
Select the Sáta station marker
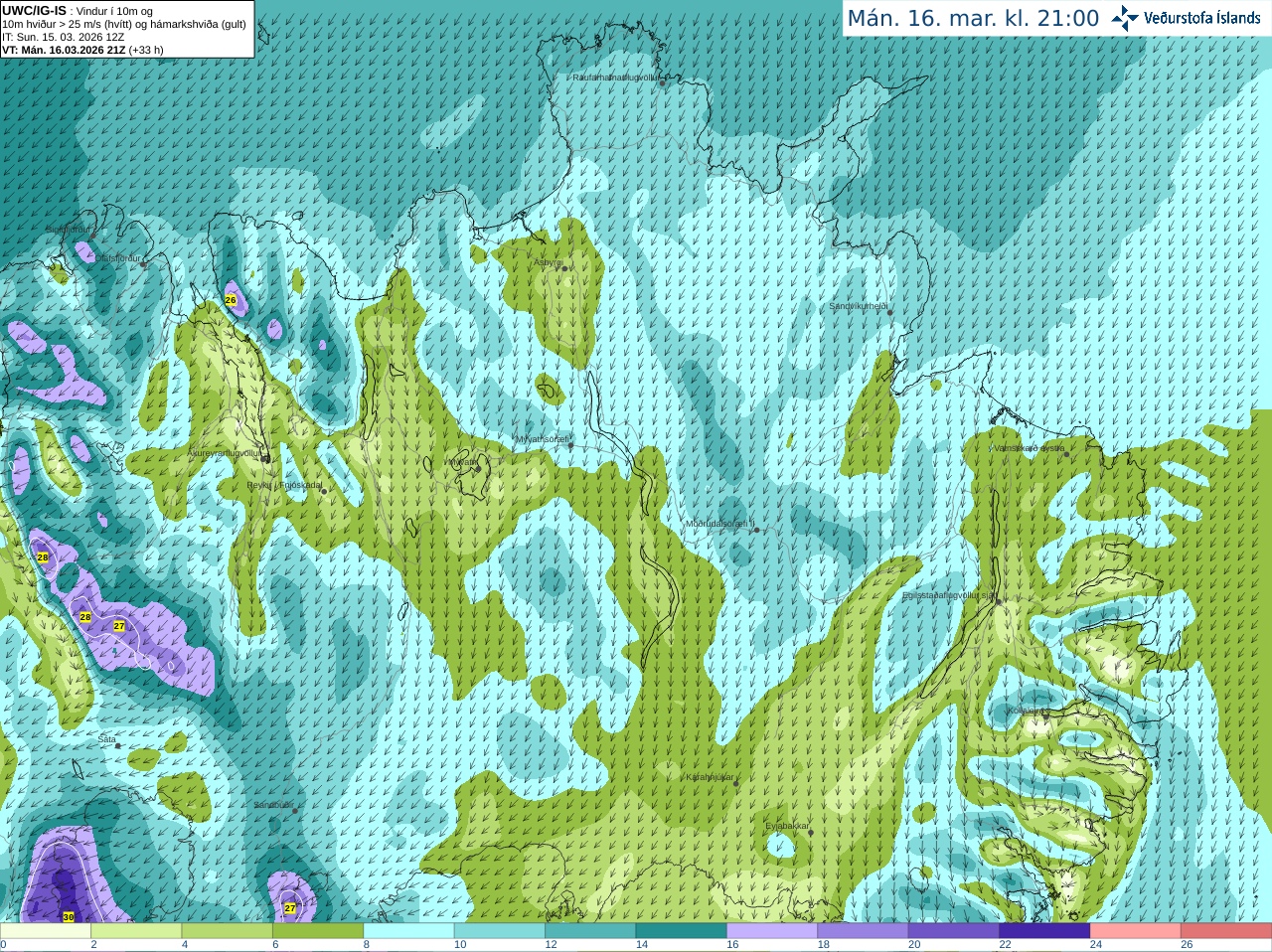tap(117, 746)
